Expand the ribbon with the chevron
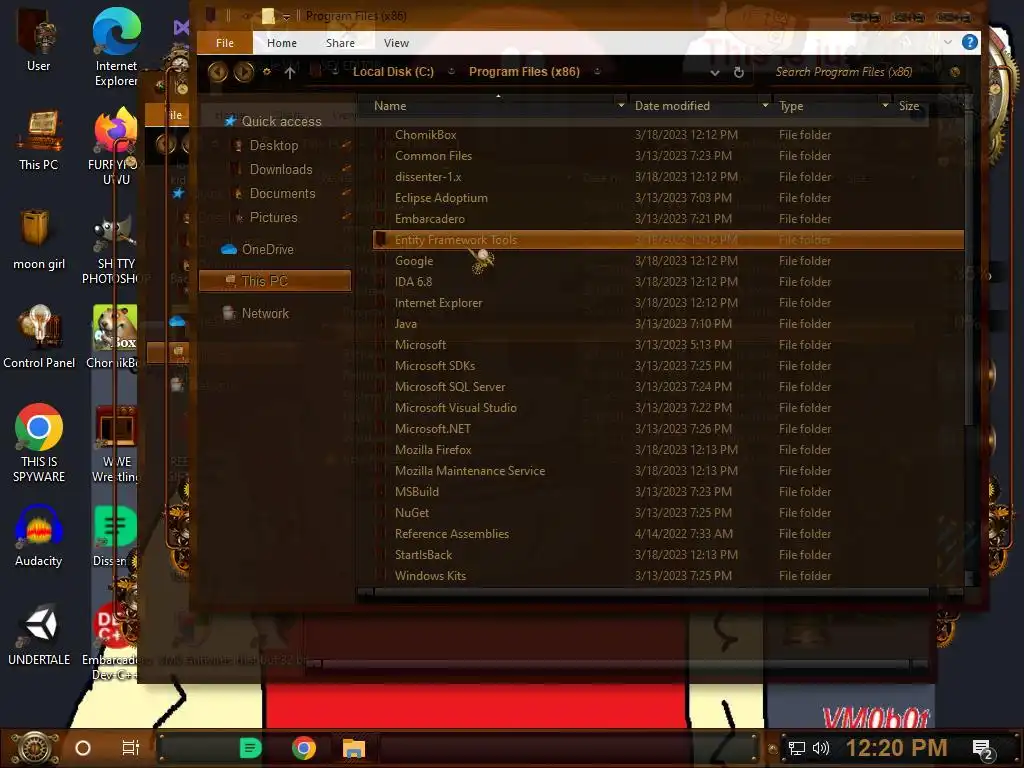The height and width of the screenshot is (768, 1024). point(948,42)
